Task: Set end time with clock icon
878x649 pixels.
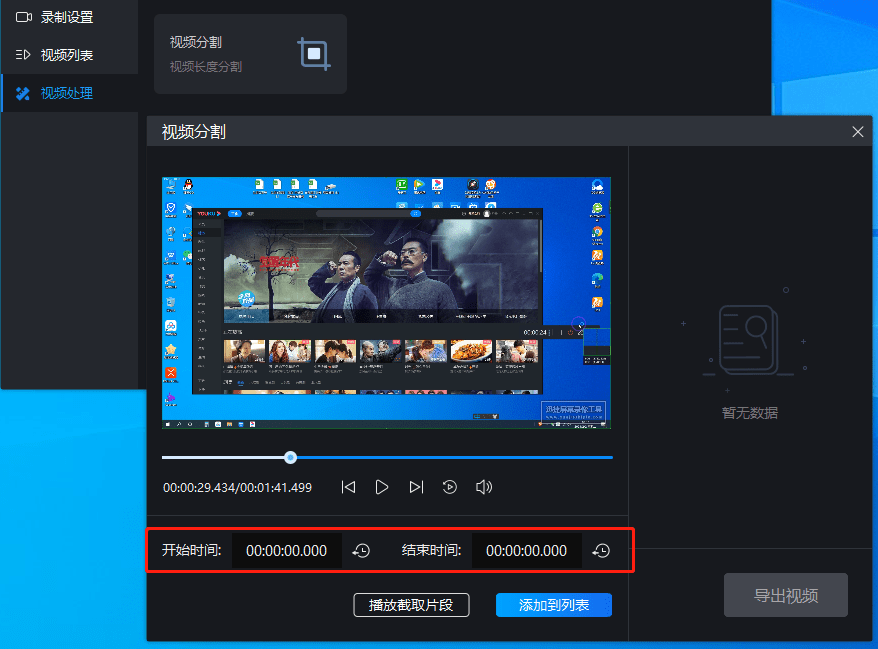Action: (x=601, y=551)
